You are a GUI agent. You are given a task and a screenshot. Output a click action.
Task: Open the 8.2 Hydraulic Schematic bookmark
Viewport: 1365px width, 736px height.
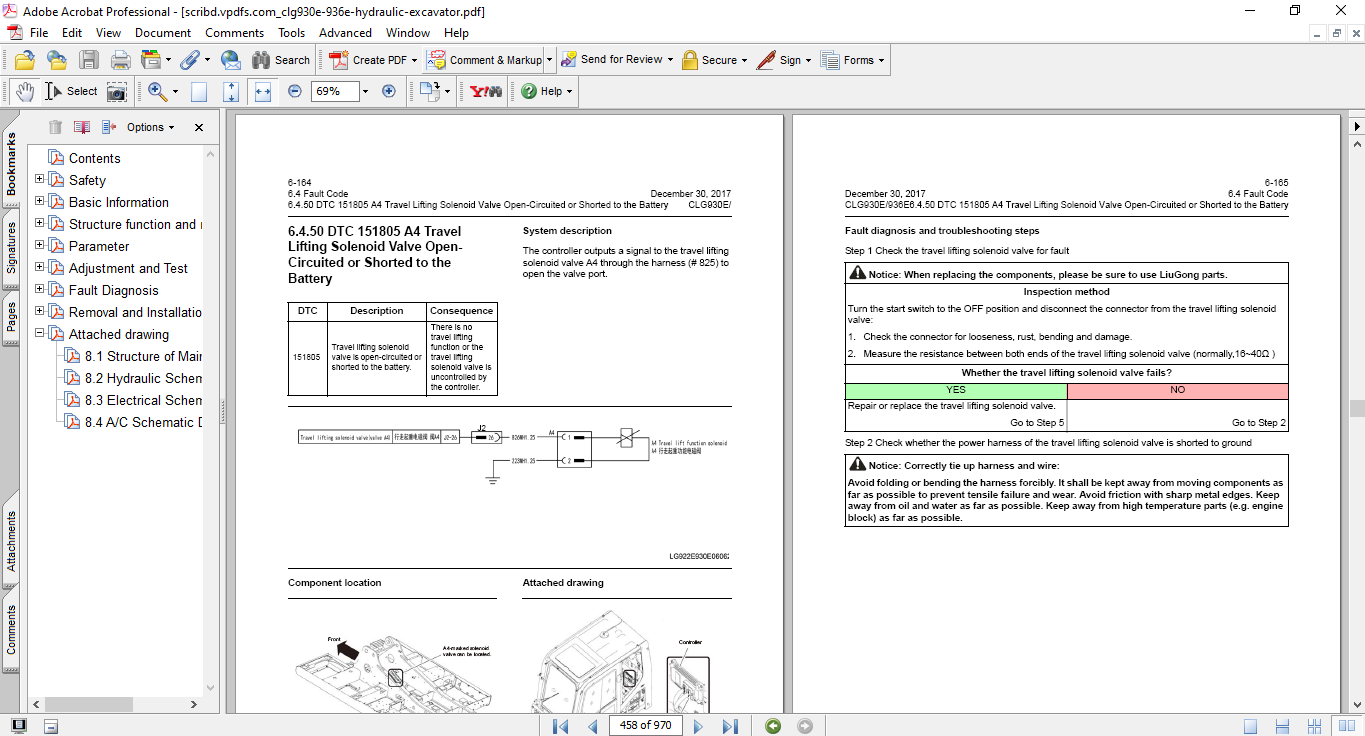pos(140,377)
